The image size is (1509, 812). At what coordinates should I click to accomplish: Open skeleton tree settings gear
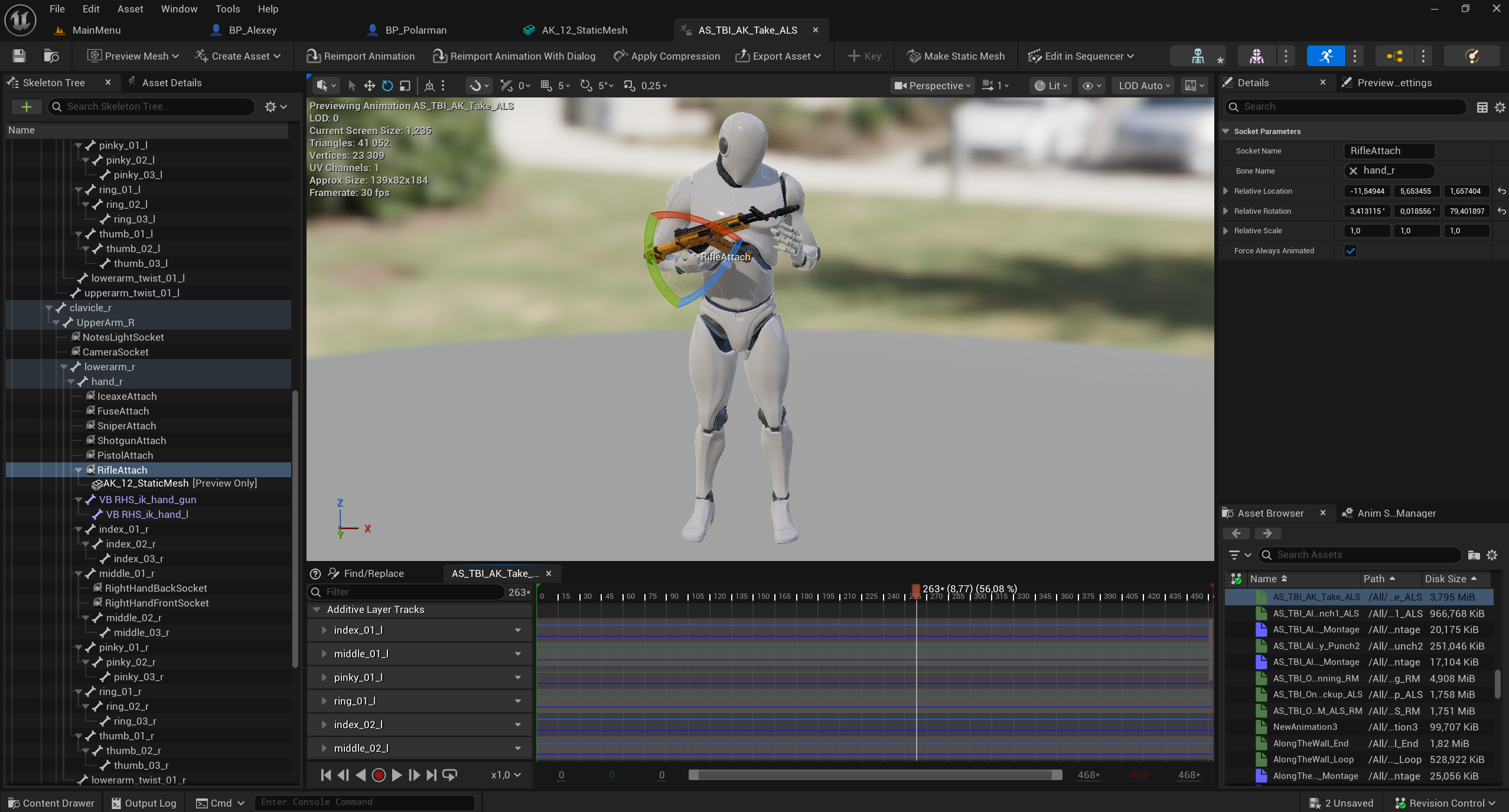click(x=275, y=106)
